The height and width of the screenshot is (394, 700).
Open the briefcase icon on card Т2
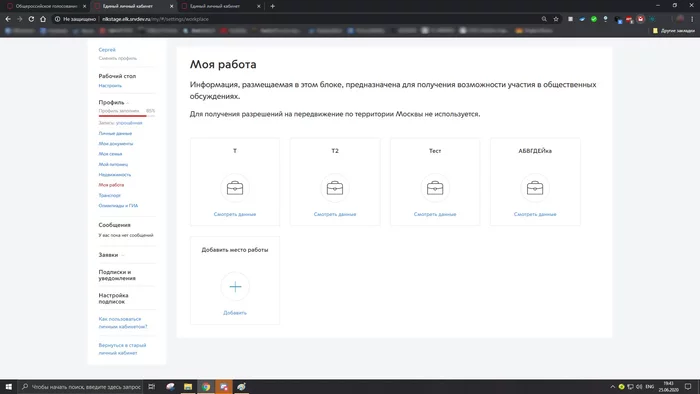click(335, 188)
